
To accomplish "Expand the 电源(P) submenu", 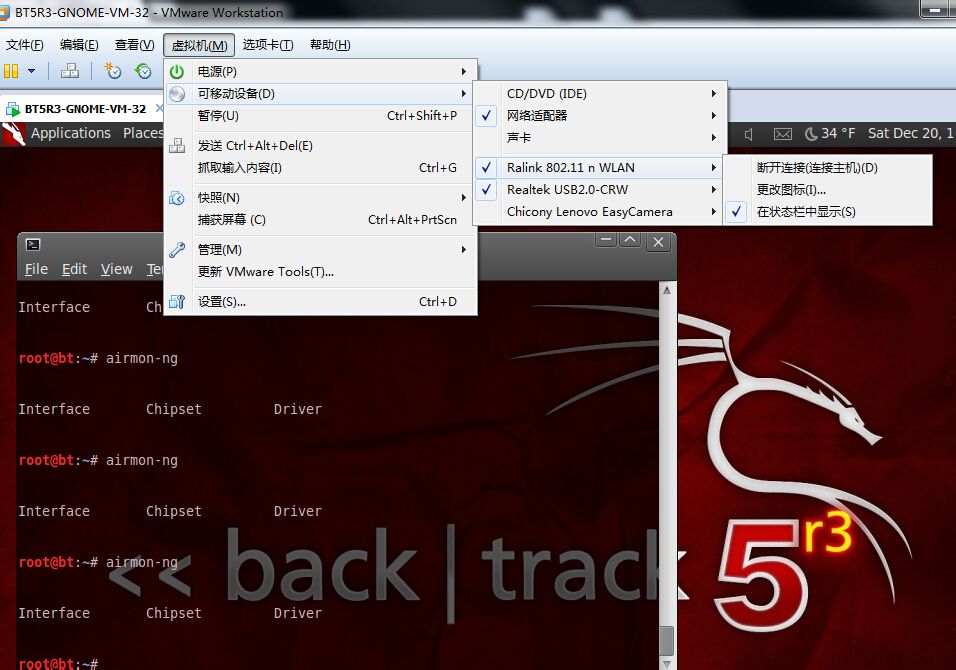I will click(321, 72).
